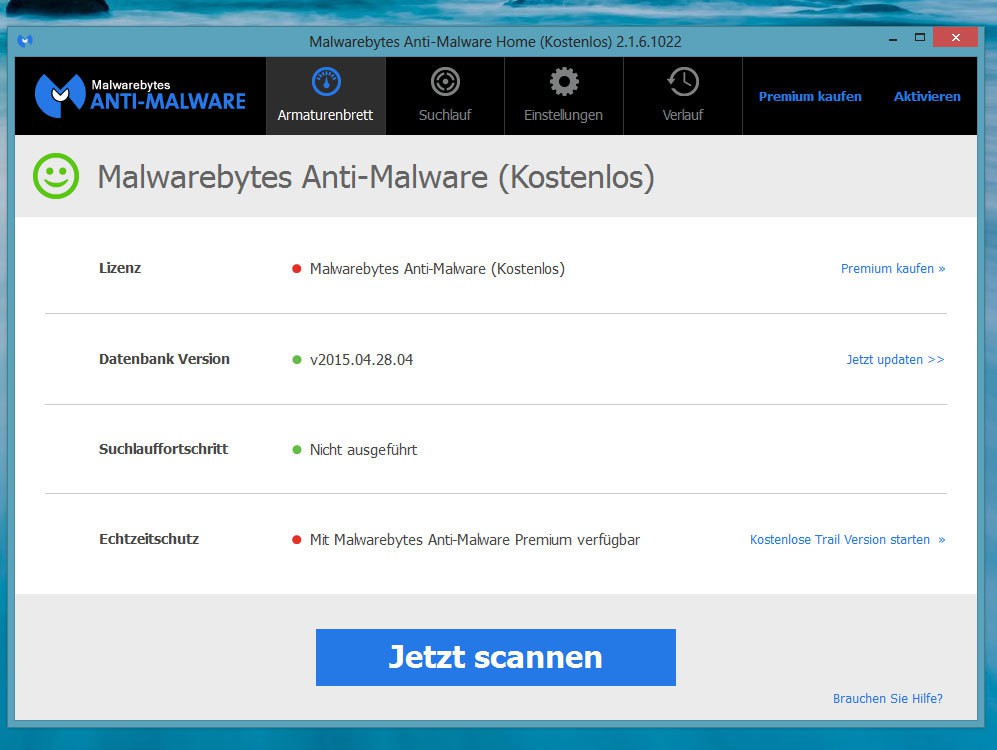The image size is (997, 750).
Task: Click green status dot for Datenbank Version
Action: point(296,360)
